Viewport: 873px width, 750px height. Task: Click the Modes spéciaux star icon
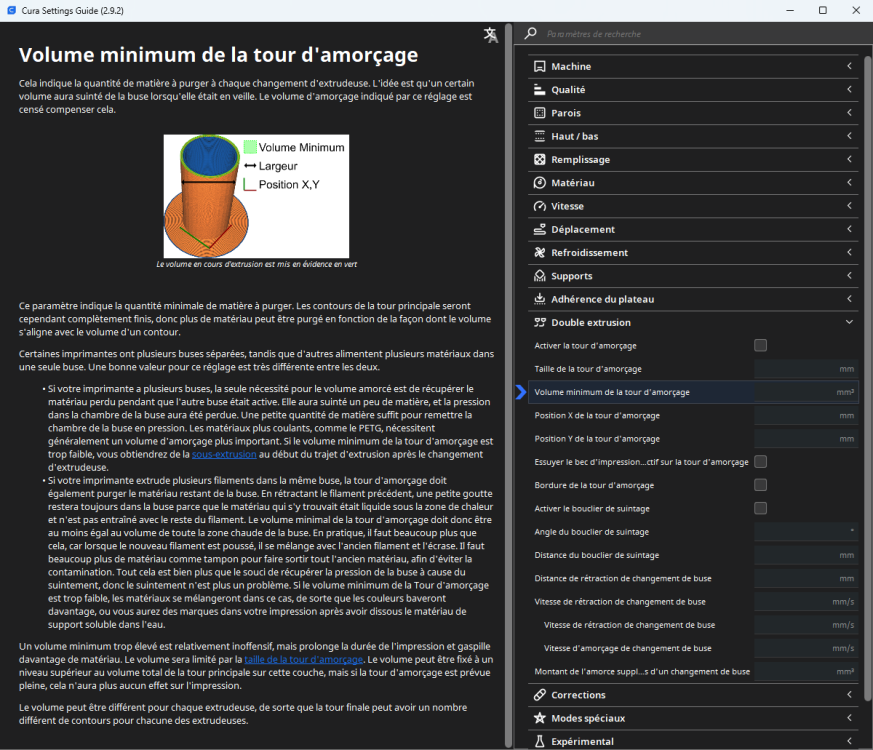540,718
